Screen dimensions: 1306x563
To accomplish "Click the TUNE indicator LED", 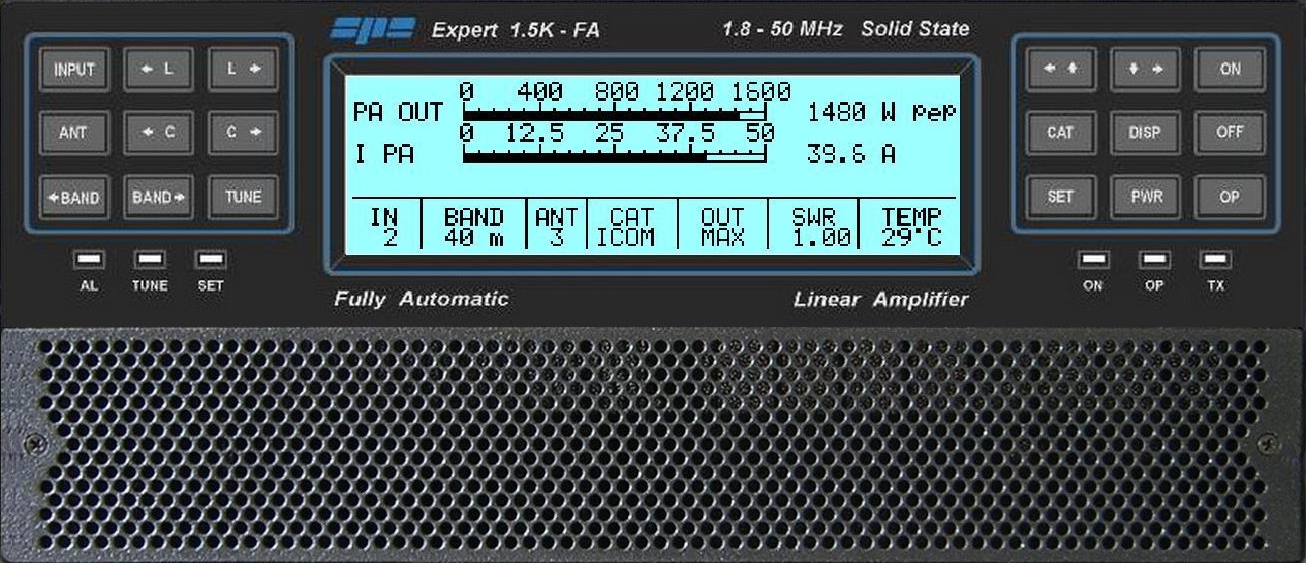I will (x=150, y=260).
